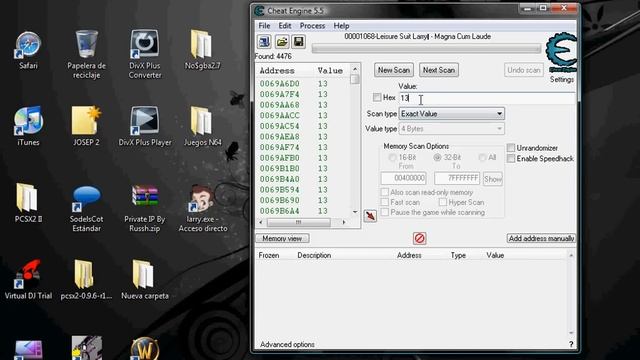Select the 16-Bit radio button

(393, 157)
